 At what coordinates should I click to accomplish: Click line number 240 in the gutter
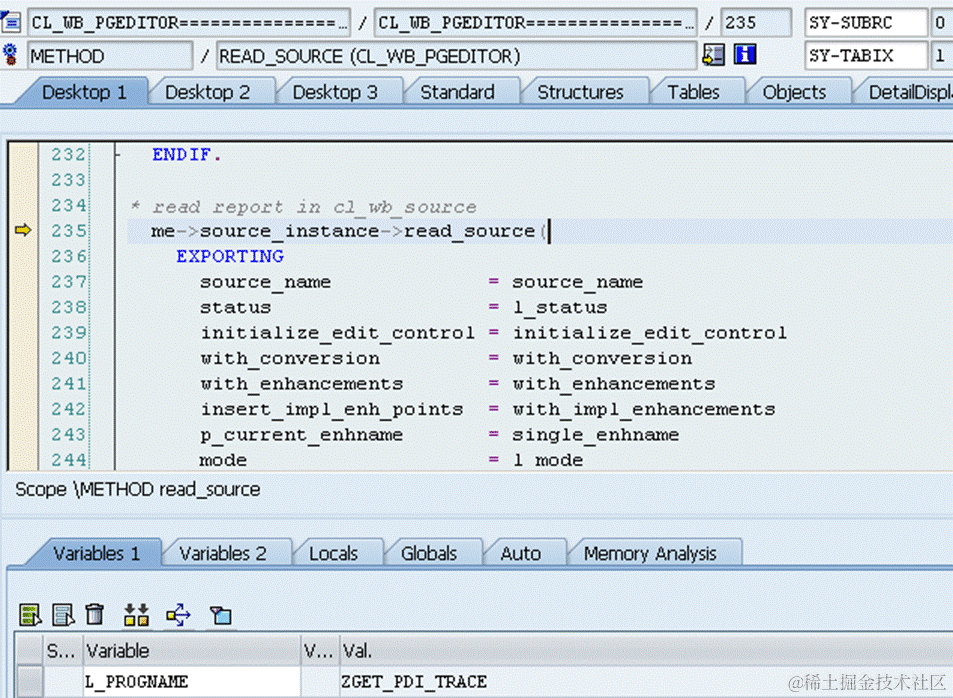tap(69, 358)
